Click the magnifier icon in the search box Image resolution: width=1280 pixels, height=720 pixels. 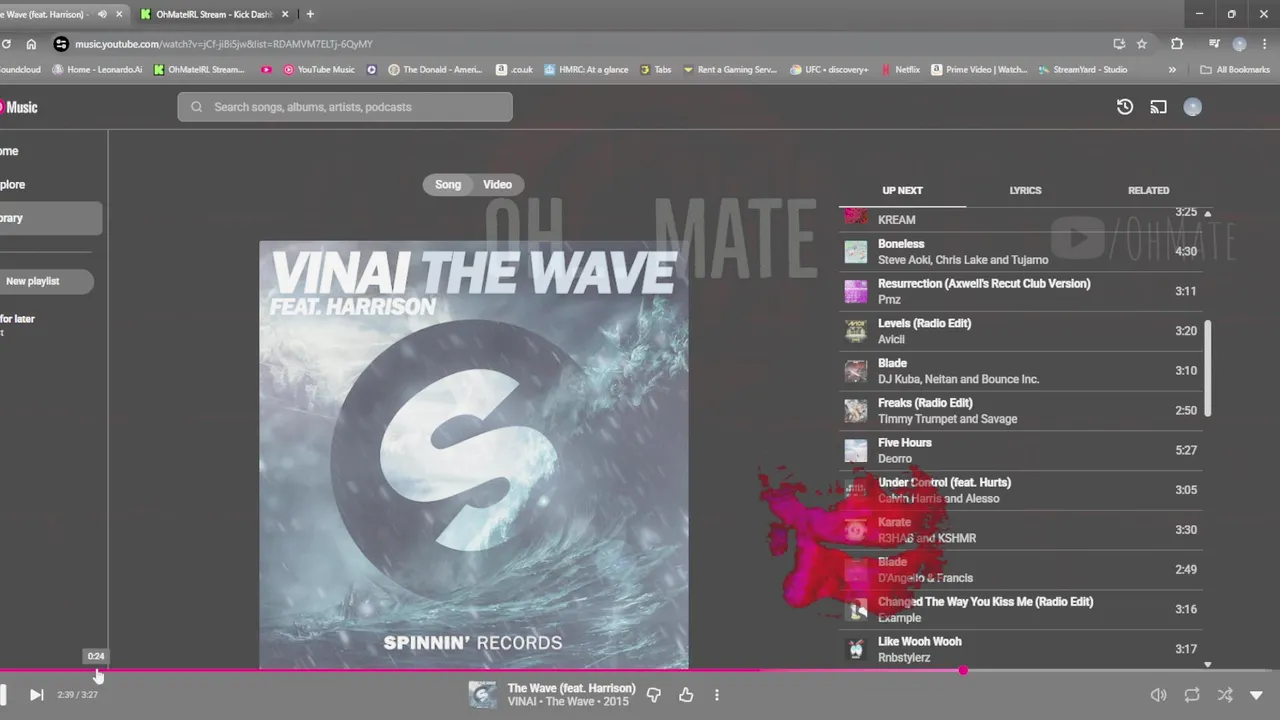point(196,107)
